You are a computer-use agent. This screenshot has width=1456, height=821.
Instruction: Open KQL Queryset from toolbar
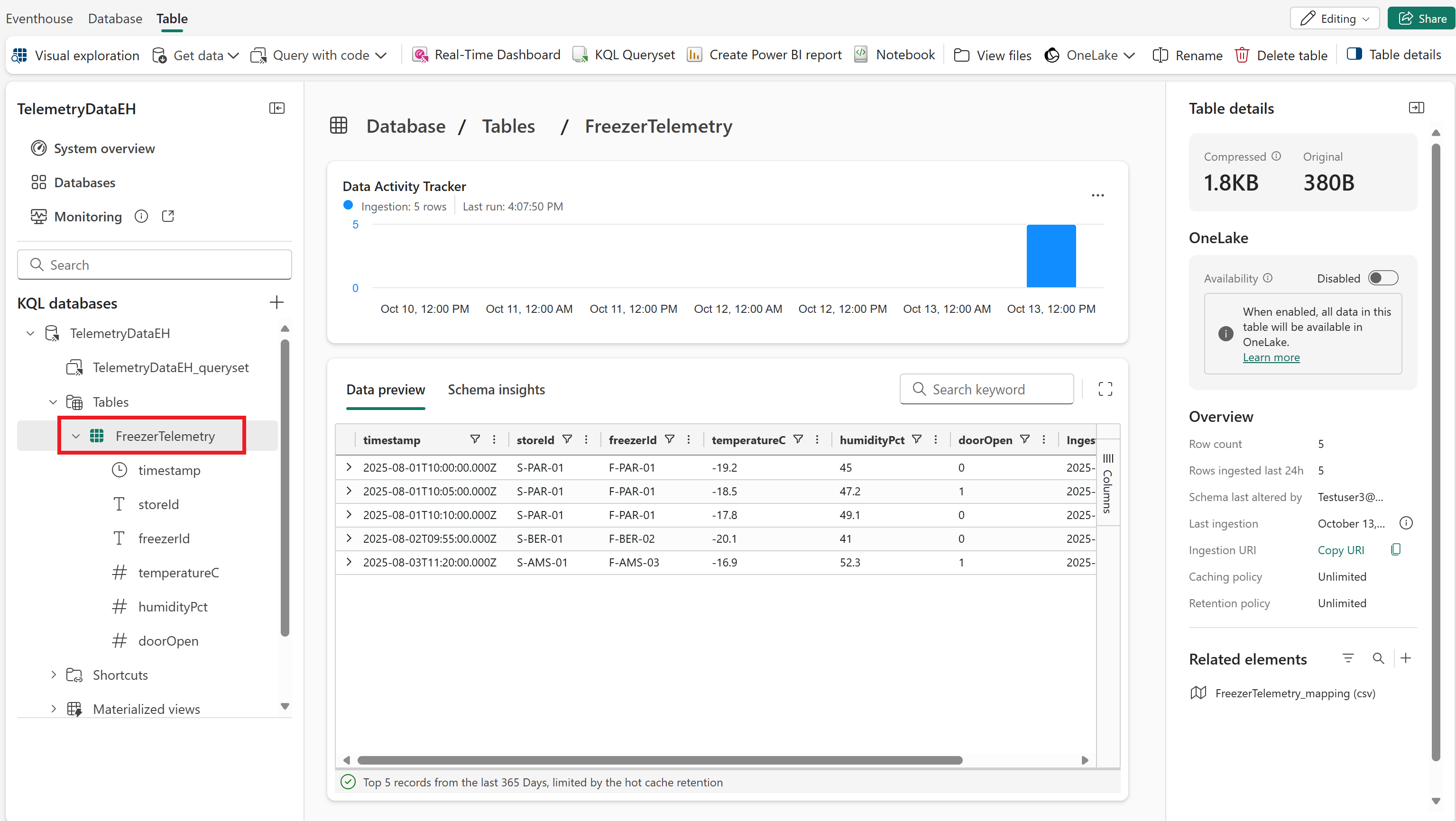624,55
